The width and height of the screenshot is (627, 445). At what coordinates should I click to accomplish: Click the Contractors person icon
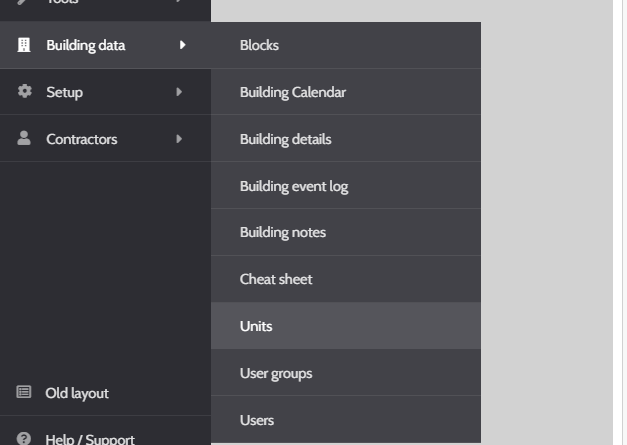[24, 139]
